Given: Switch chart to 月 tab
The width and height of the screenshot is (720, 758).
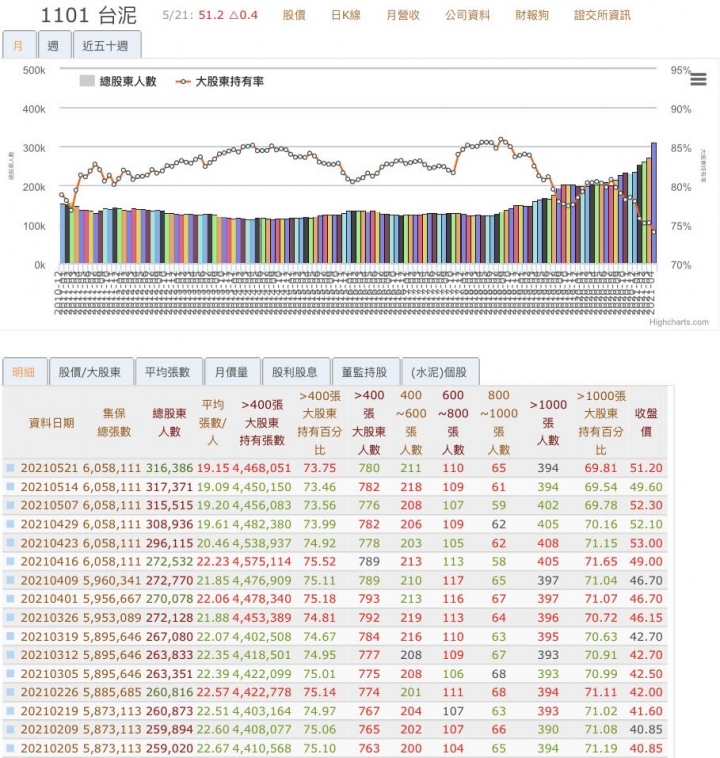Looking at the screenshot, I should [x=19, y=45].
